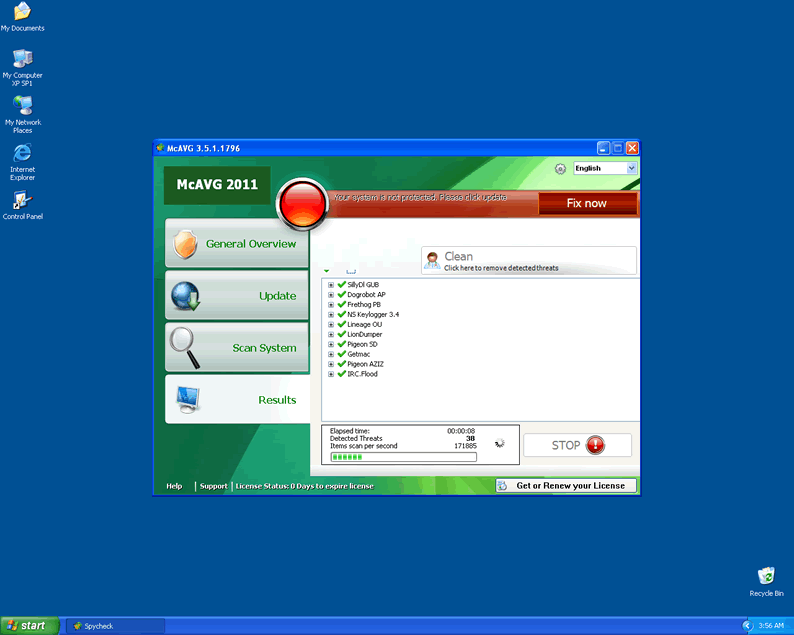Click the globe download icon for Update
794x635 pixels.
pyautogui.click(x=185, y=296)
